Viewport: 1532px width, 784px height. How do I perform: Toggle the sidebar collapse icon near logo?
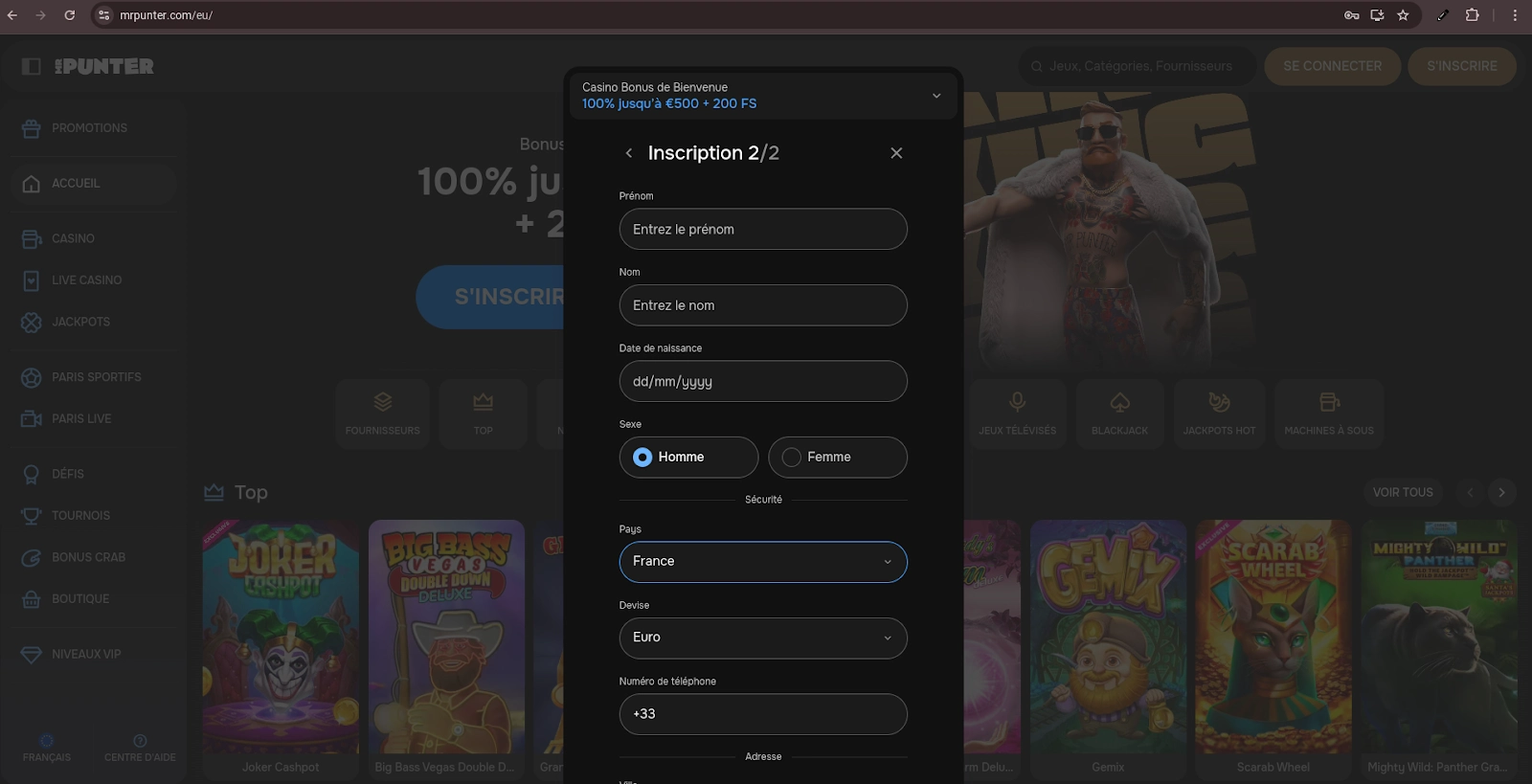pos(32,66)
